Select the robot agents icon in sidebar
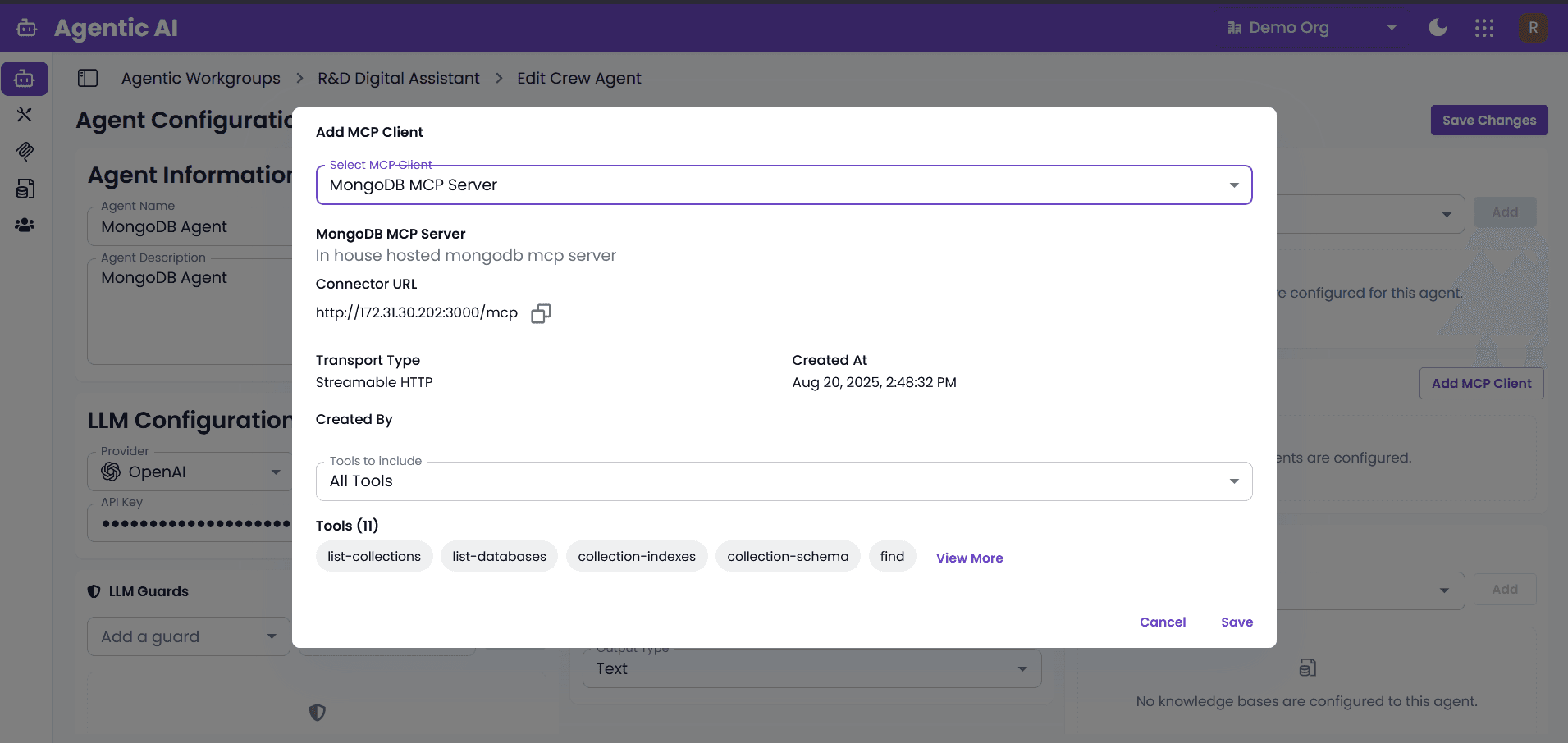The height and width of the screenshot is (743, 1568). point(25,78)
